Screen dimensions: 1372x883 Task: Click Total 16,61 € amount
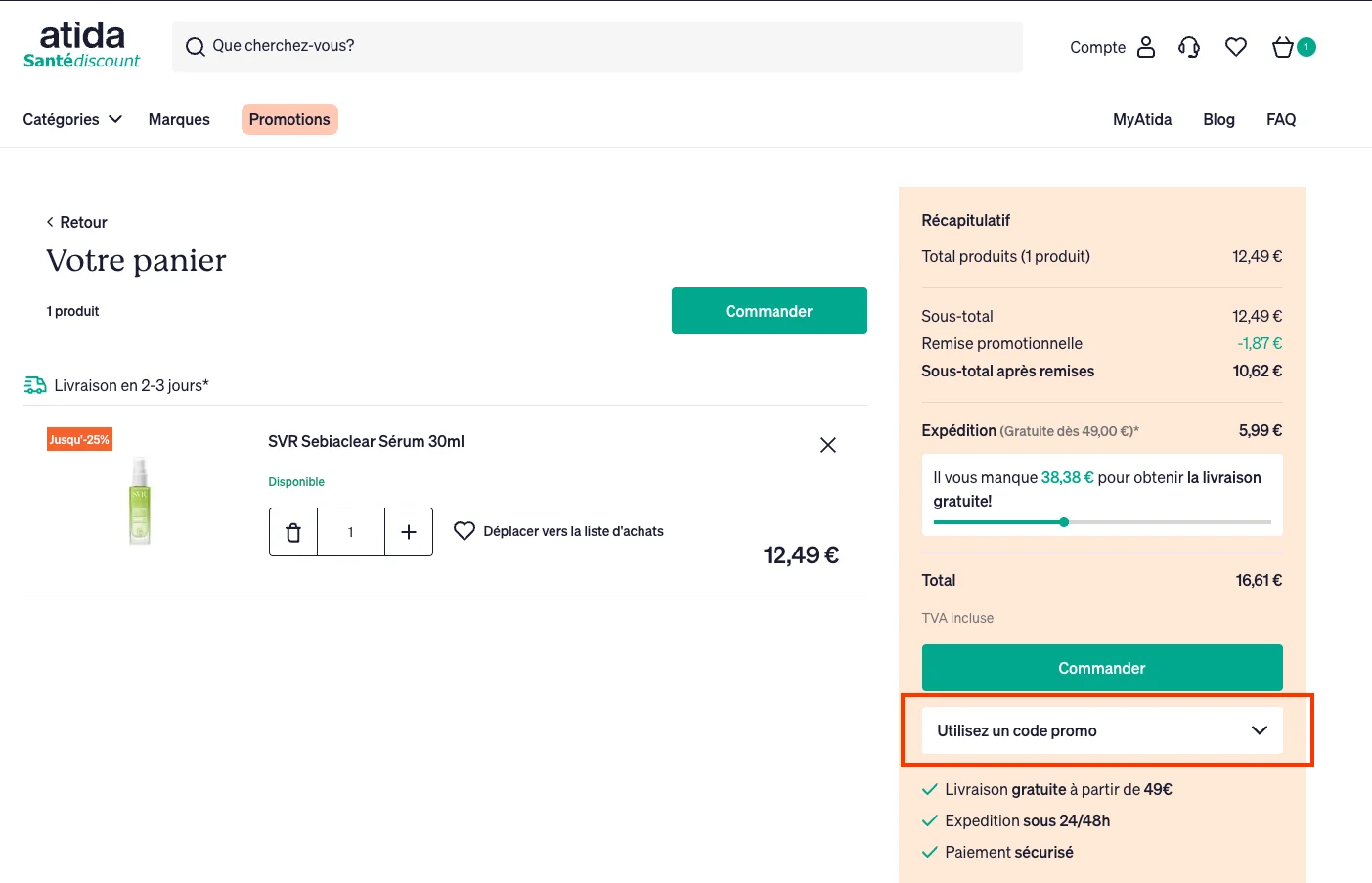click(1259, 580)
